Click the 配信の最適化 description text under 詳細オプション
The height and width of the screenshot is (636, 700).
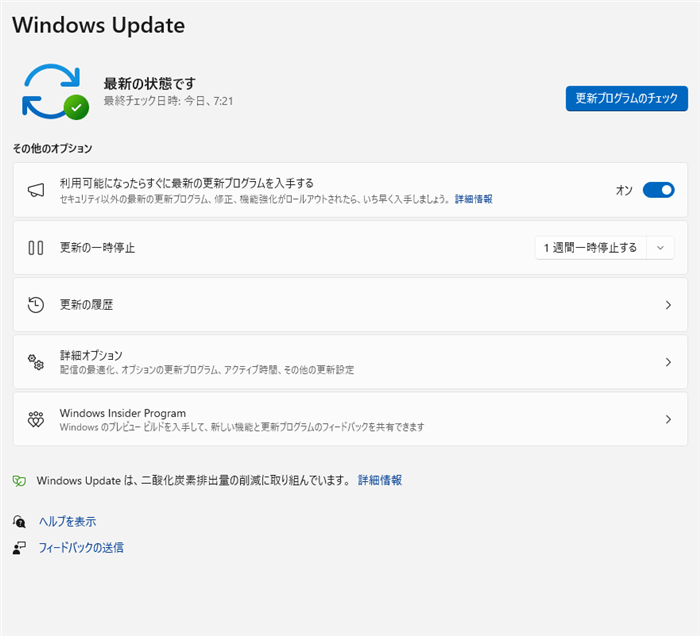207,370
